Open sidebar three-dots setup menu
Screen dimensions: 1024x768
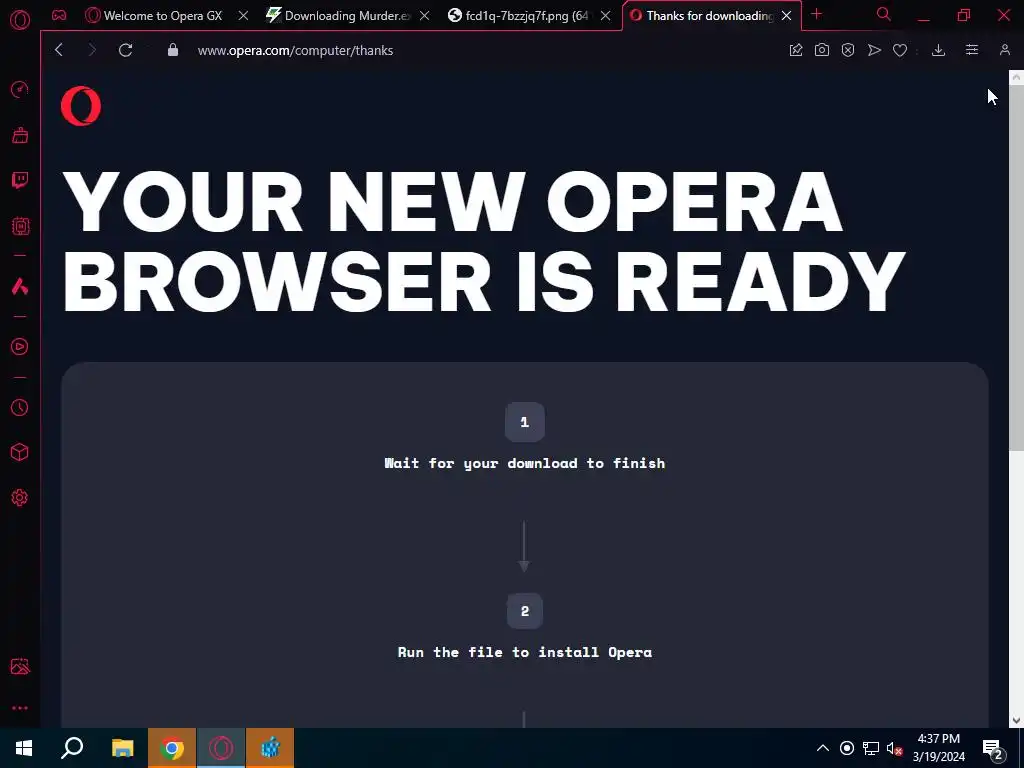point(20,708)
